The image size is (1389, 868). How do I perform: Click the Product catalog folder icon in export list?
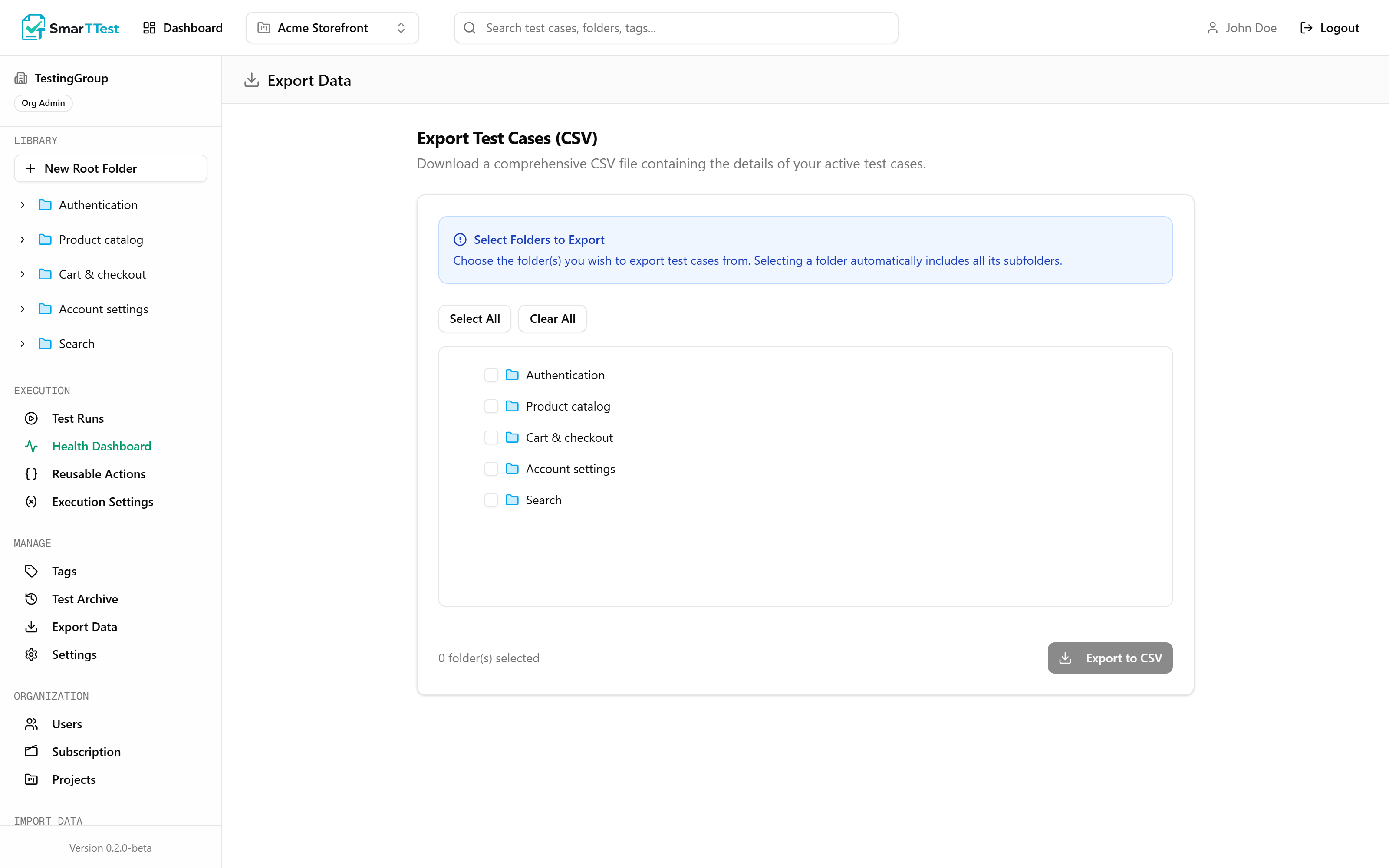click(512, 406)
